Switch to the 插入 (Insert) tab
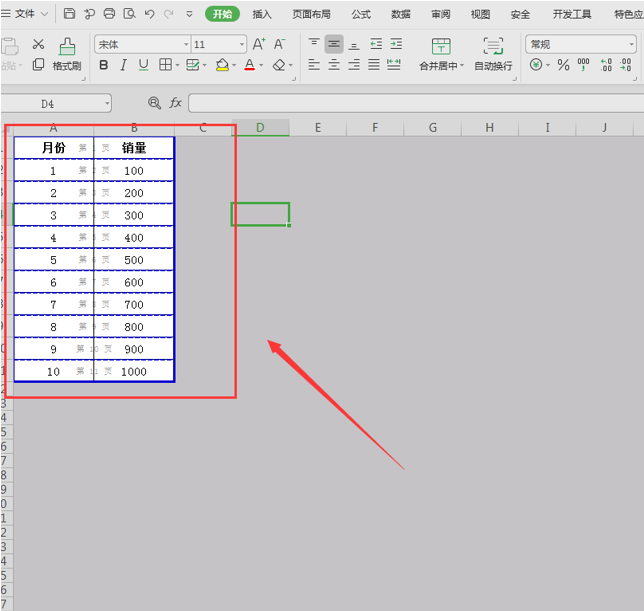 pyautogui.click(x=262, y=14)
